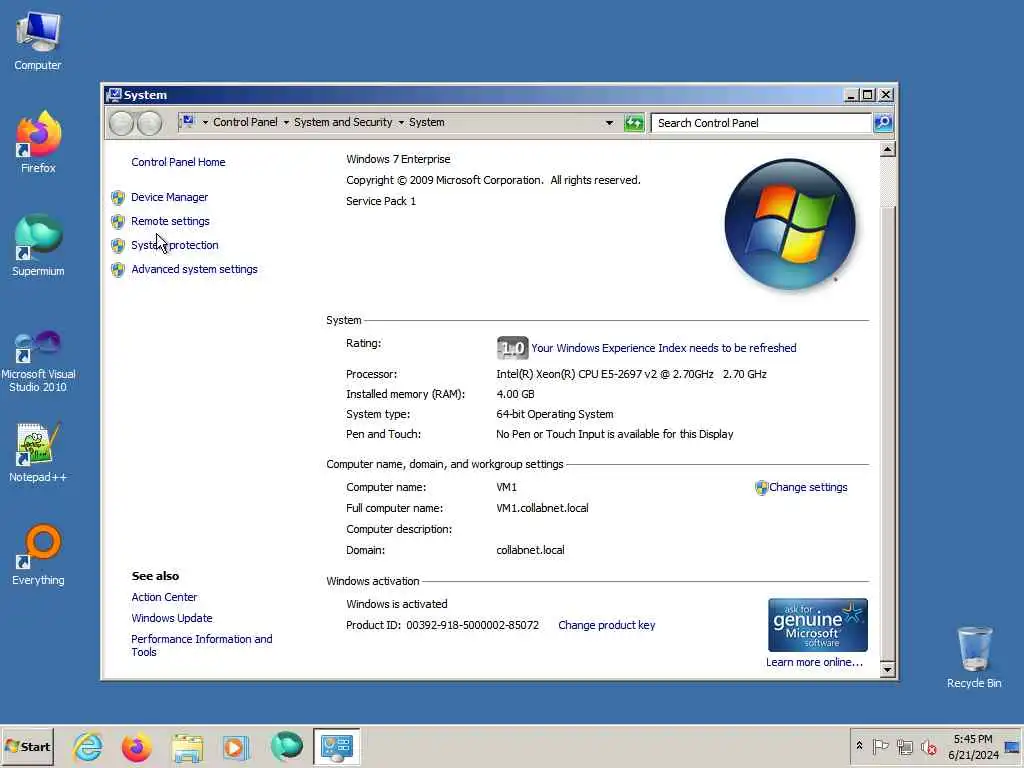The width and height of the screenshot is (1024, 768).
Task: Open the Recycle Bin
Action: [974, 658]
